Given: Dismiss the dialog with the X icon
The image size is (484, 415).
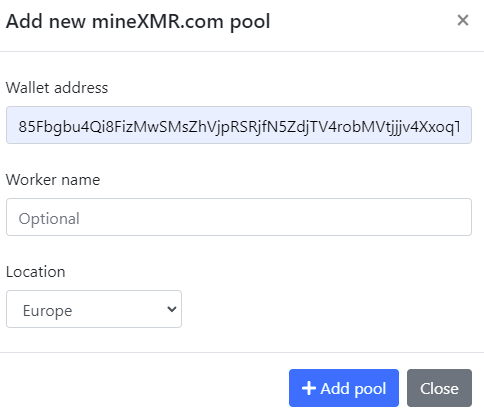Looking at the screenshot, I should tap(463, 20).
